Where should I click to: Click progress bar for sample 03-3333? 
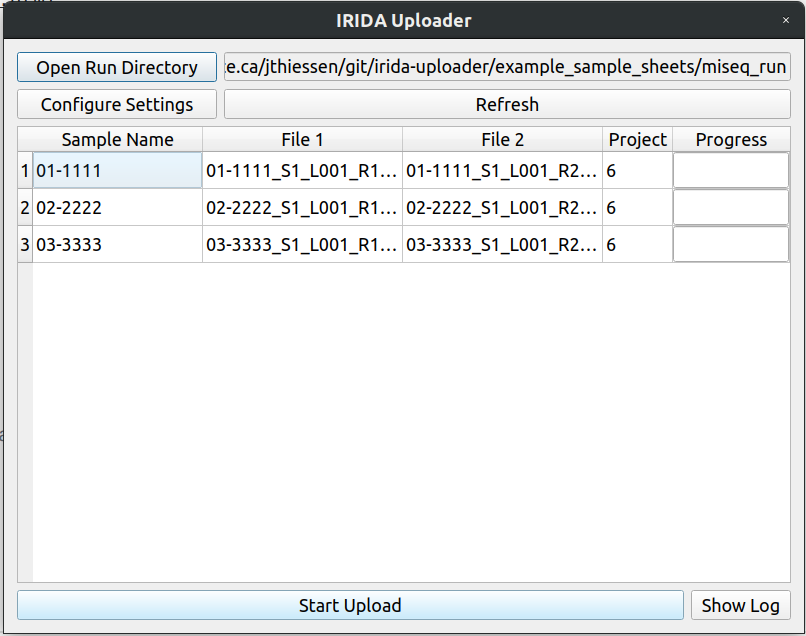click(731, 244)
